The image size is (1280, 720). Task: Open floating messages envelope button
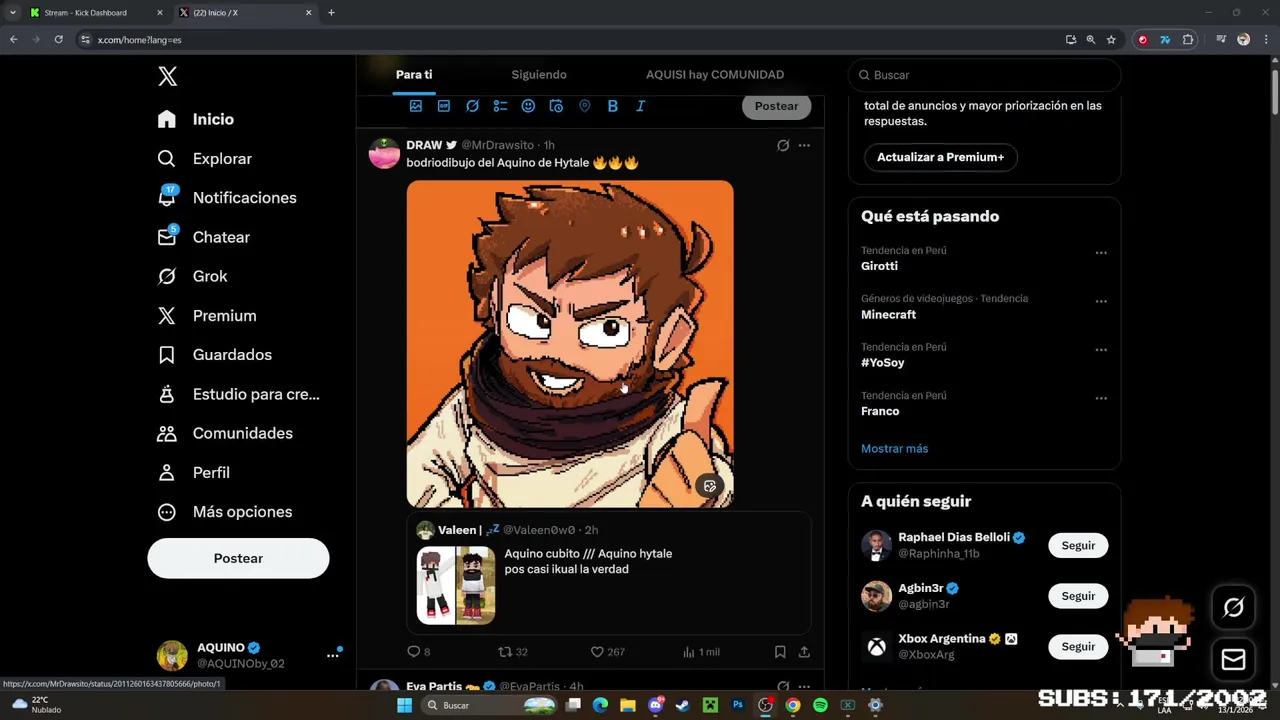(x=1233, y=659)
